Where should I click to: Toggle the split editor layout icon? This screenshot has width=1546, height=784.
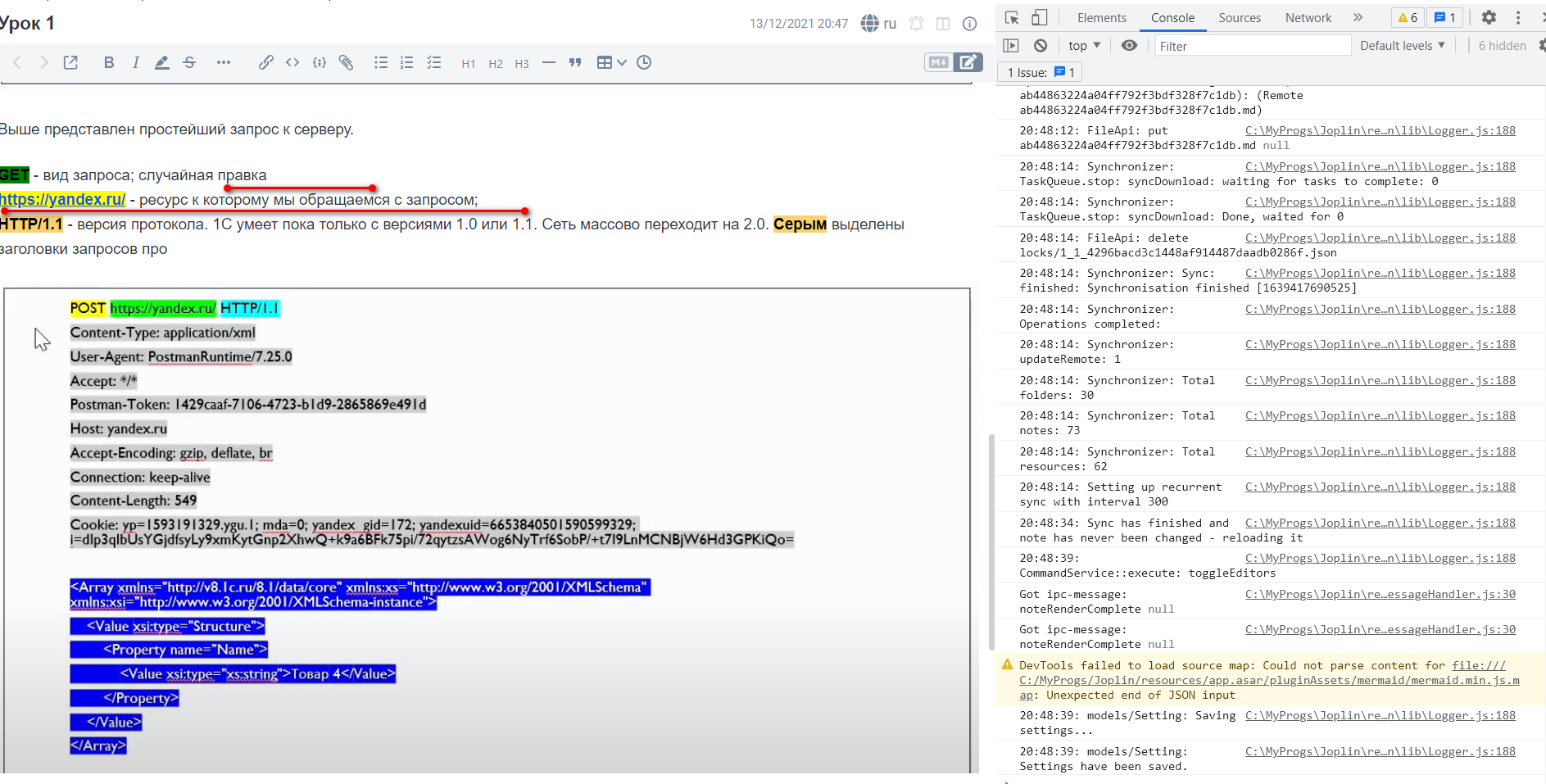[x=942, y=23]
